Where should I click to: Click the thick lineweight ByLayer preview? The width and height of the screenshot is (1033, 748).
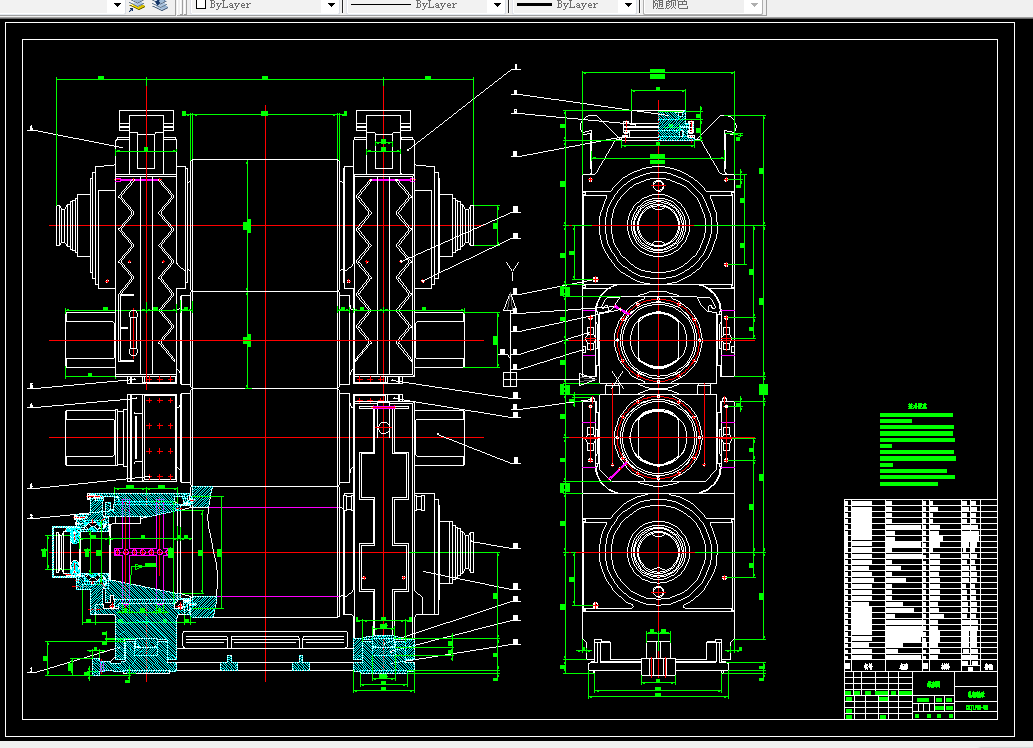coord(534,5)
